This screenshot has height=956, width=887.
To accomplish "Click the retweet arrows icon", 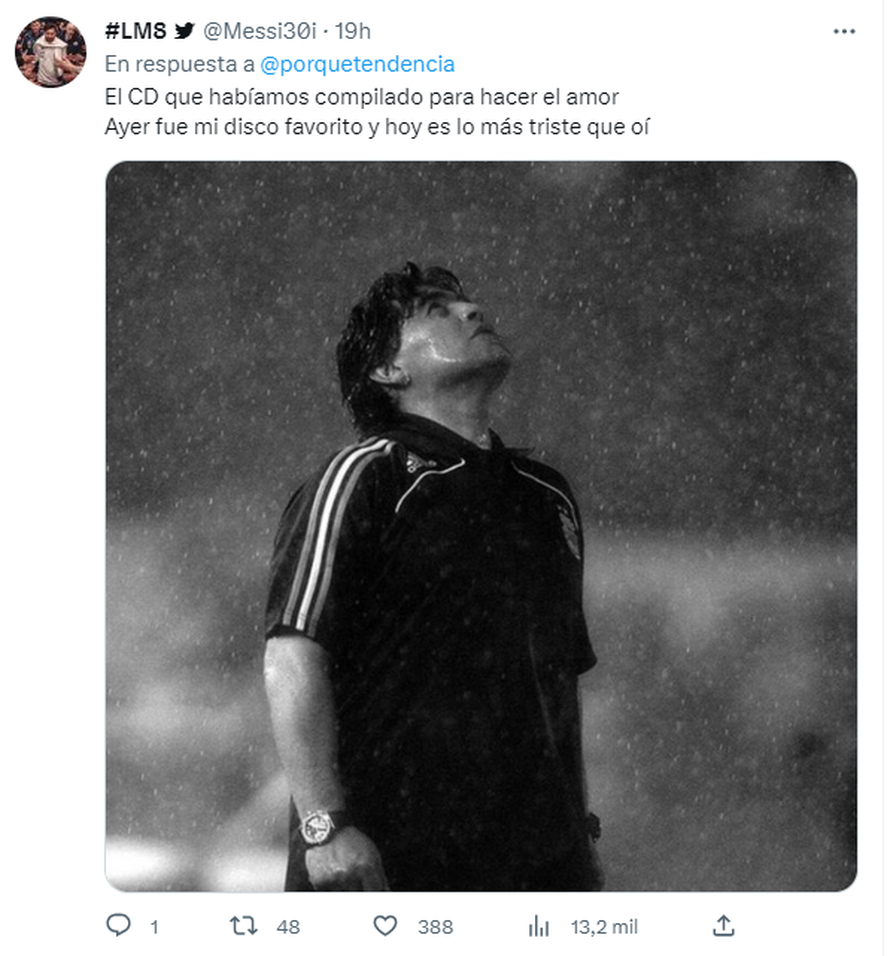I will [x=244, y=926].
